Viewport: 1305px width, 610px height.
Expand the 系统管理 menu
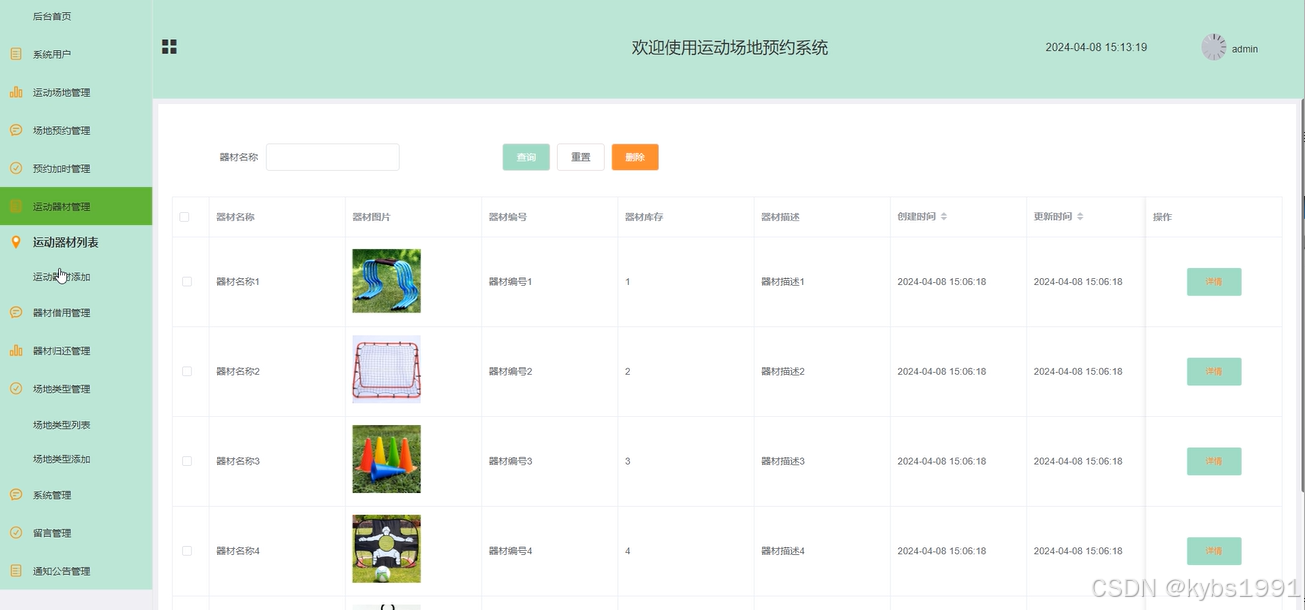click(76, 494)
